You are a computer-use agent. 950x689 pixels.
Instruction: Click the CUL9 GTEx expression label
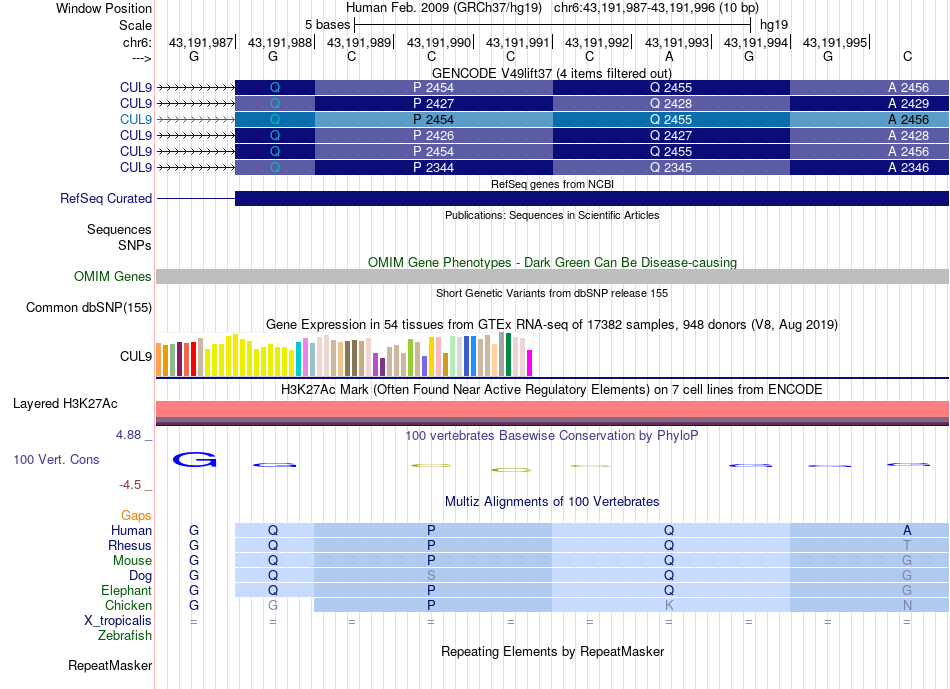[136, 356]
